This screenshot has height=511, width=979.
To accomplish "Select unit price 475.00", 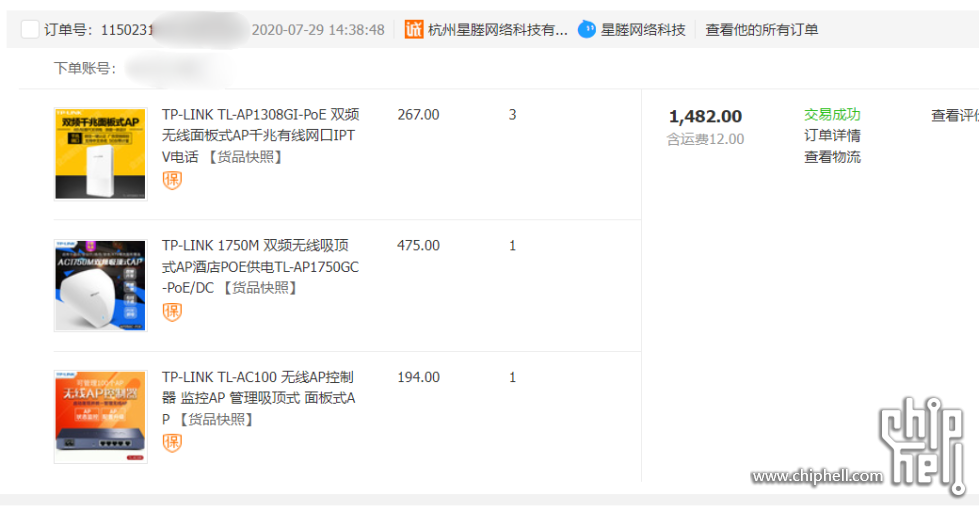I will coord(418,246).
